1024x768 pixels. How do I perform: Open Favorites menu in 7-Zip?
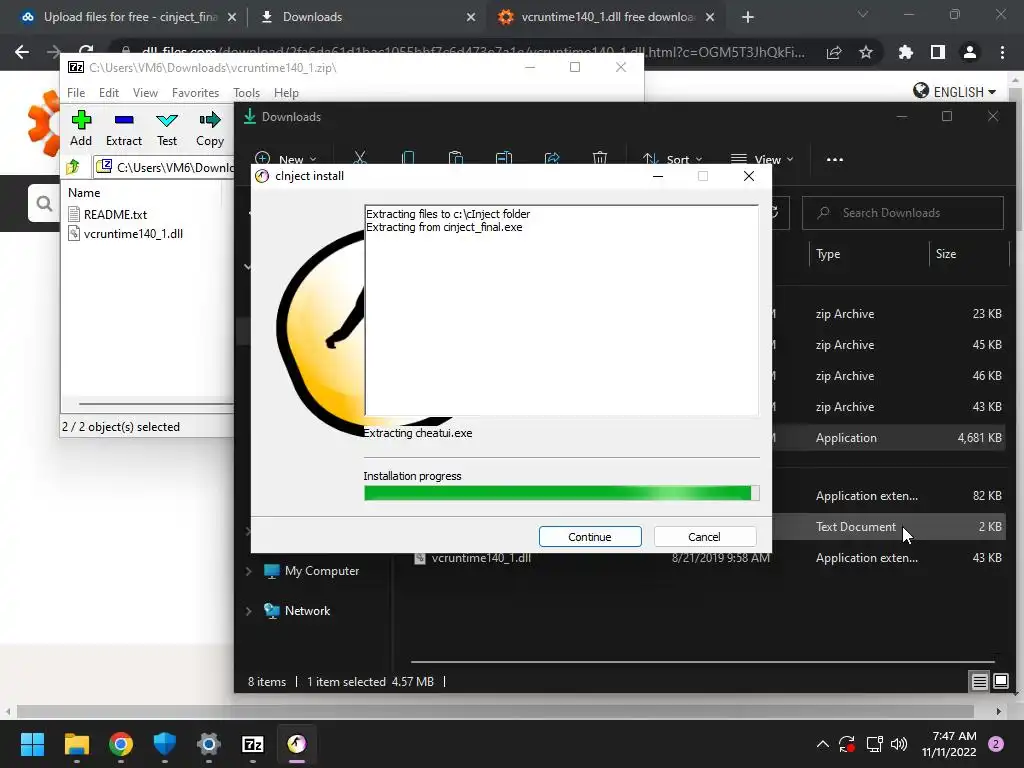[195, 93]
